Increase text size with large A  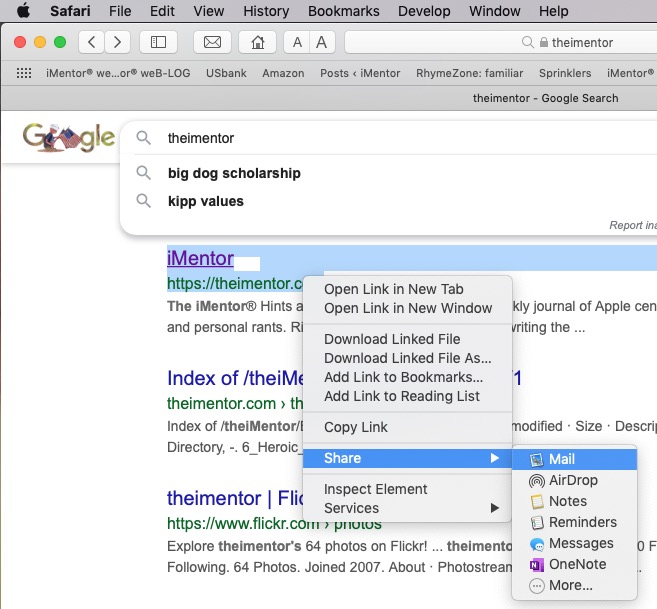pyautogui.click(x=322, y=42)
